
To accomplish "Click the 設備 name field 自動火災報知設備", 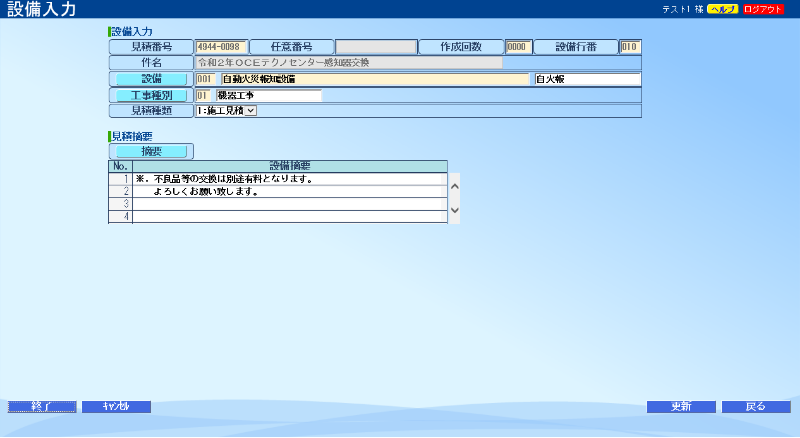I will coord(374,79).
